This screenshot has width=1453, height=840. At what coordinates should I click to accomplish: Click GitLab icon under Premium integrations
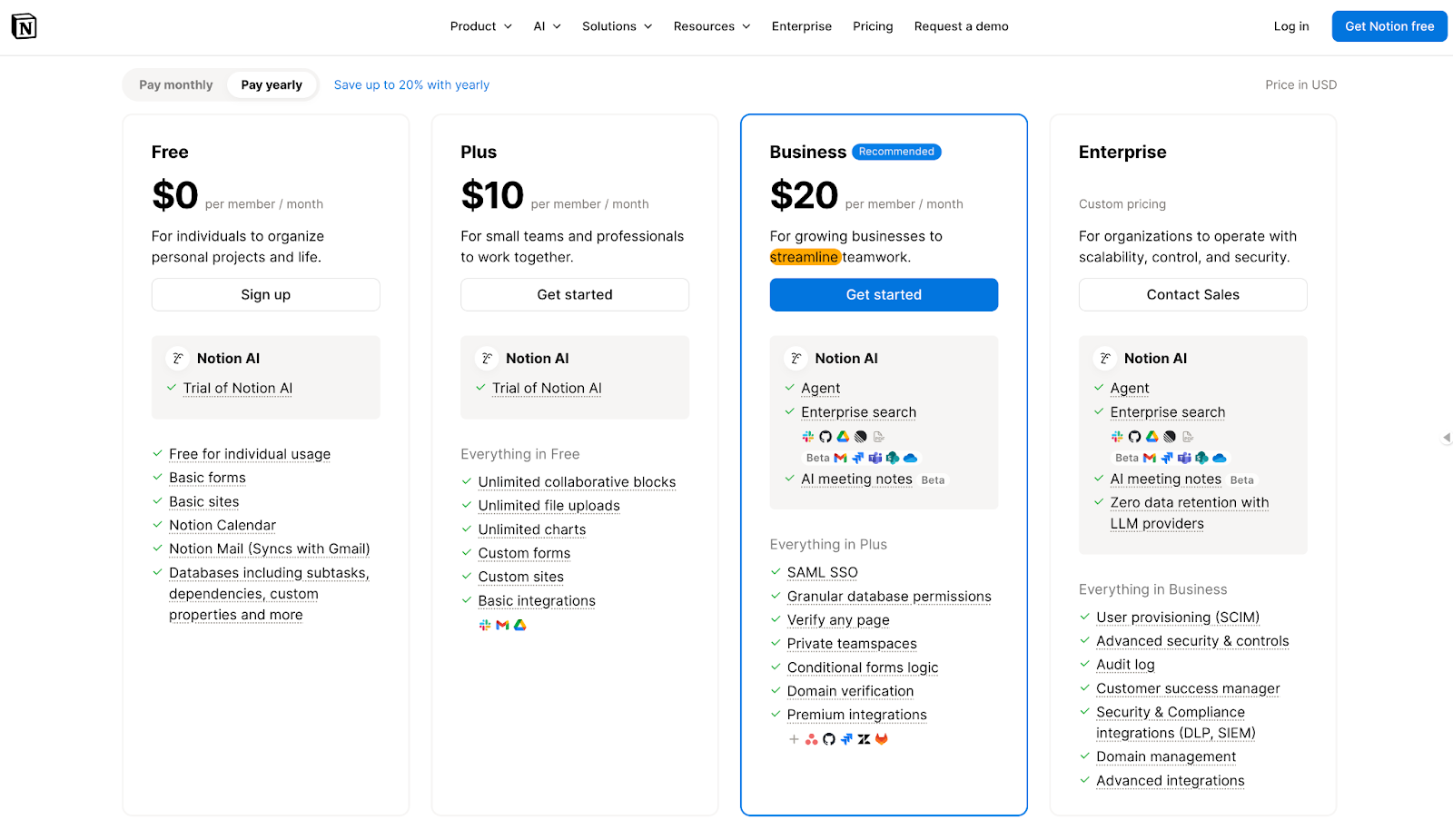pyautogui.click(x=881, y=739)
